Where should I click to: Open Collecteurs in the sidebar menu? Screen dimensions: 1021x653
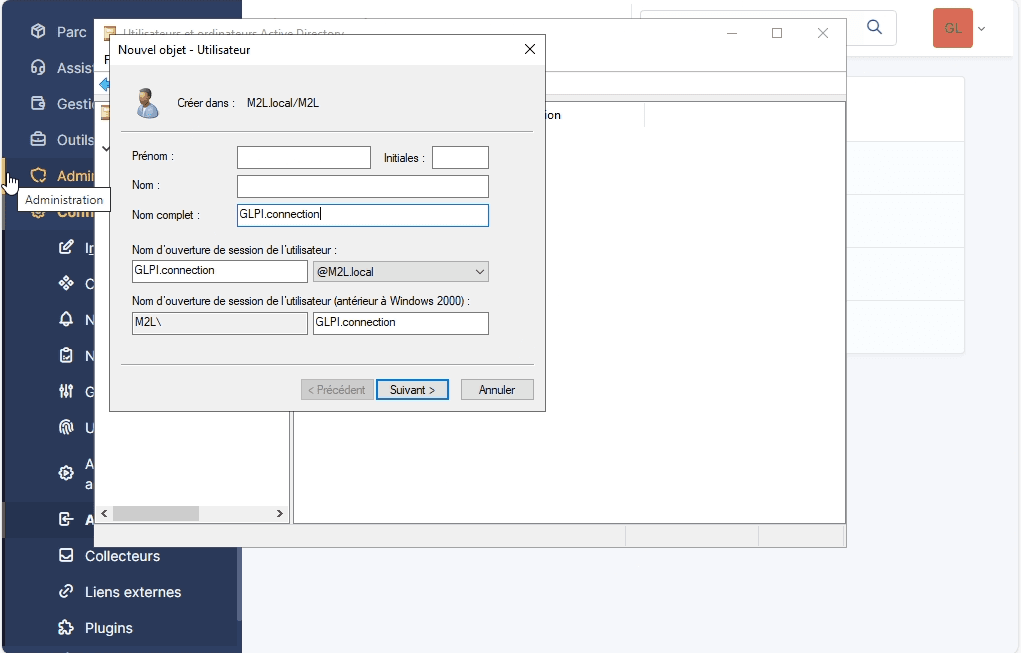(x=122, y=556)
